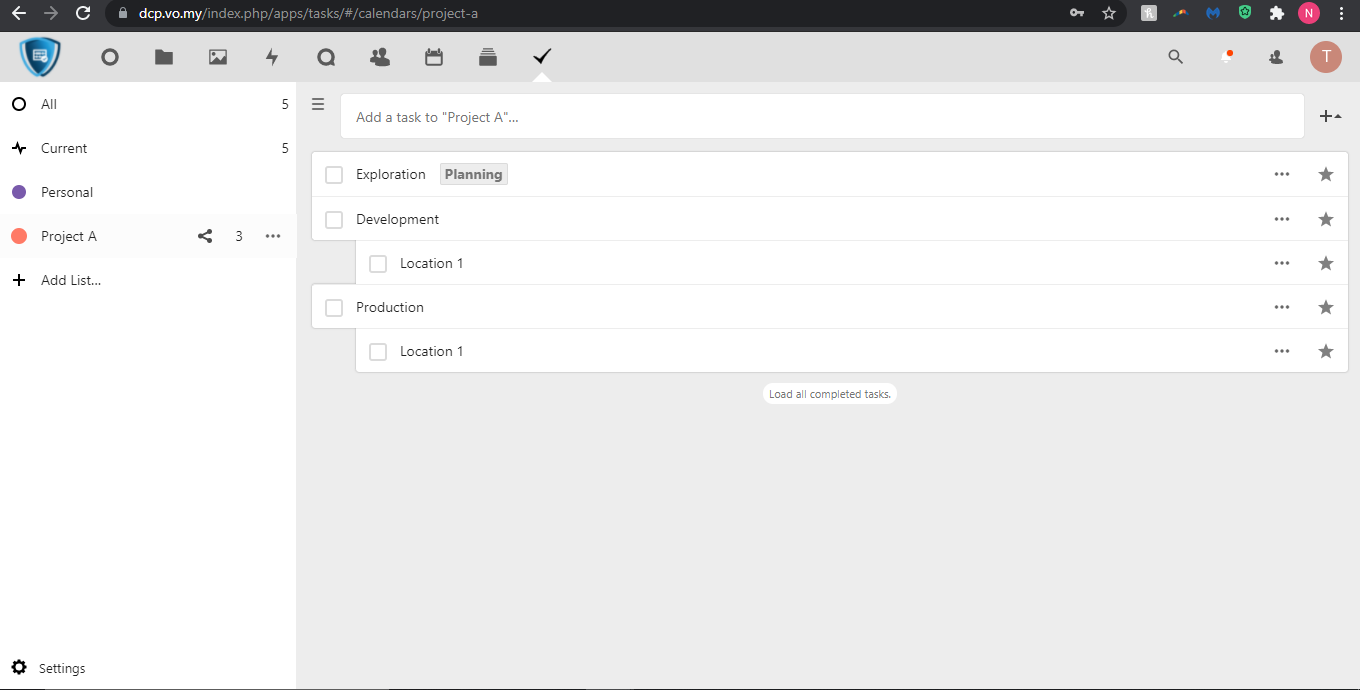Check off the Development task
The height and width of the screenshot is (690, 1360).
pos(334,219)
